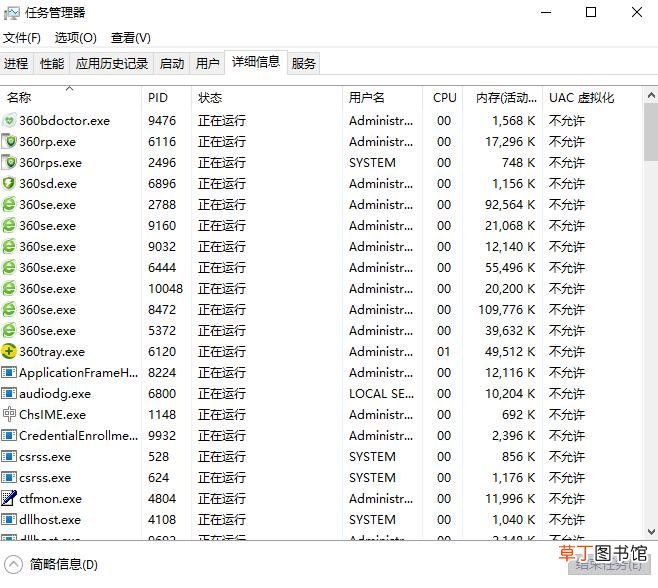Click the LOCAL SE... user name cell
Screen dimensions: 658x588
pos(381,394)
